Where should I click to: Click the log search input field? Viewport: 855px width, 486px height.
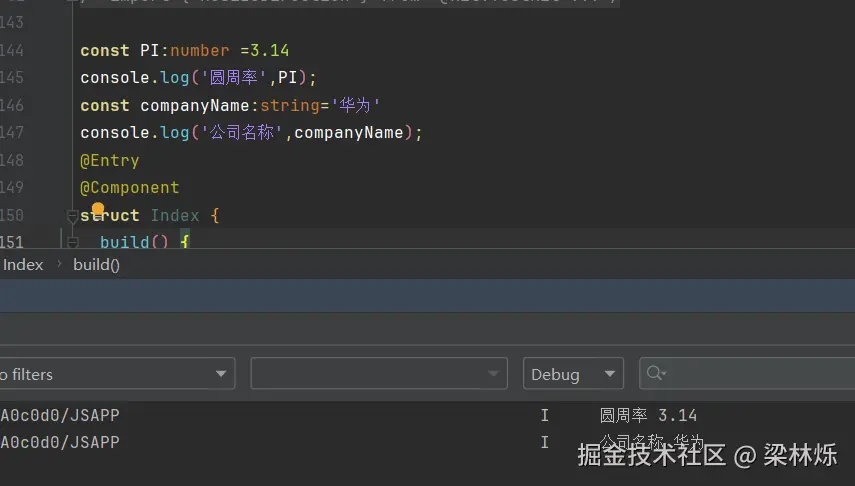tap(747, 374)
